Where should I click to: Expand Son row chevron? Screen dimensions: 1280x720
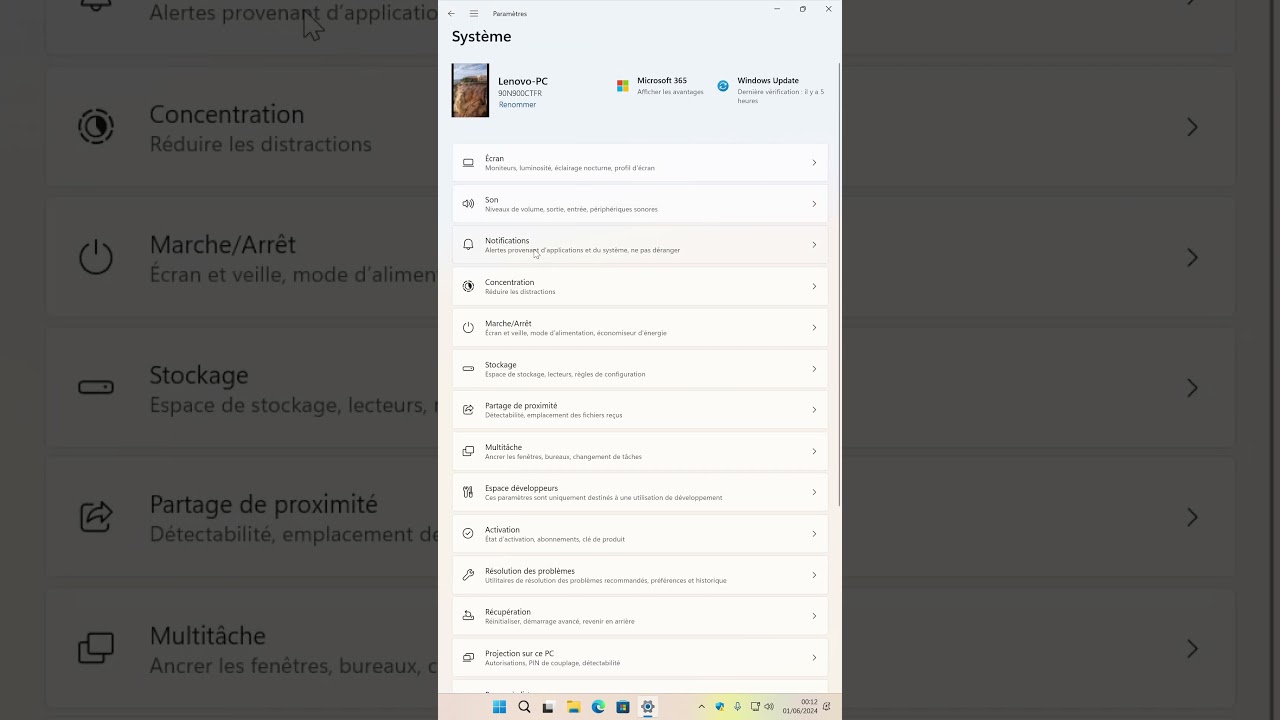coord(814,204)
